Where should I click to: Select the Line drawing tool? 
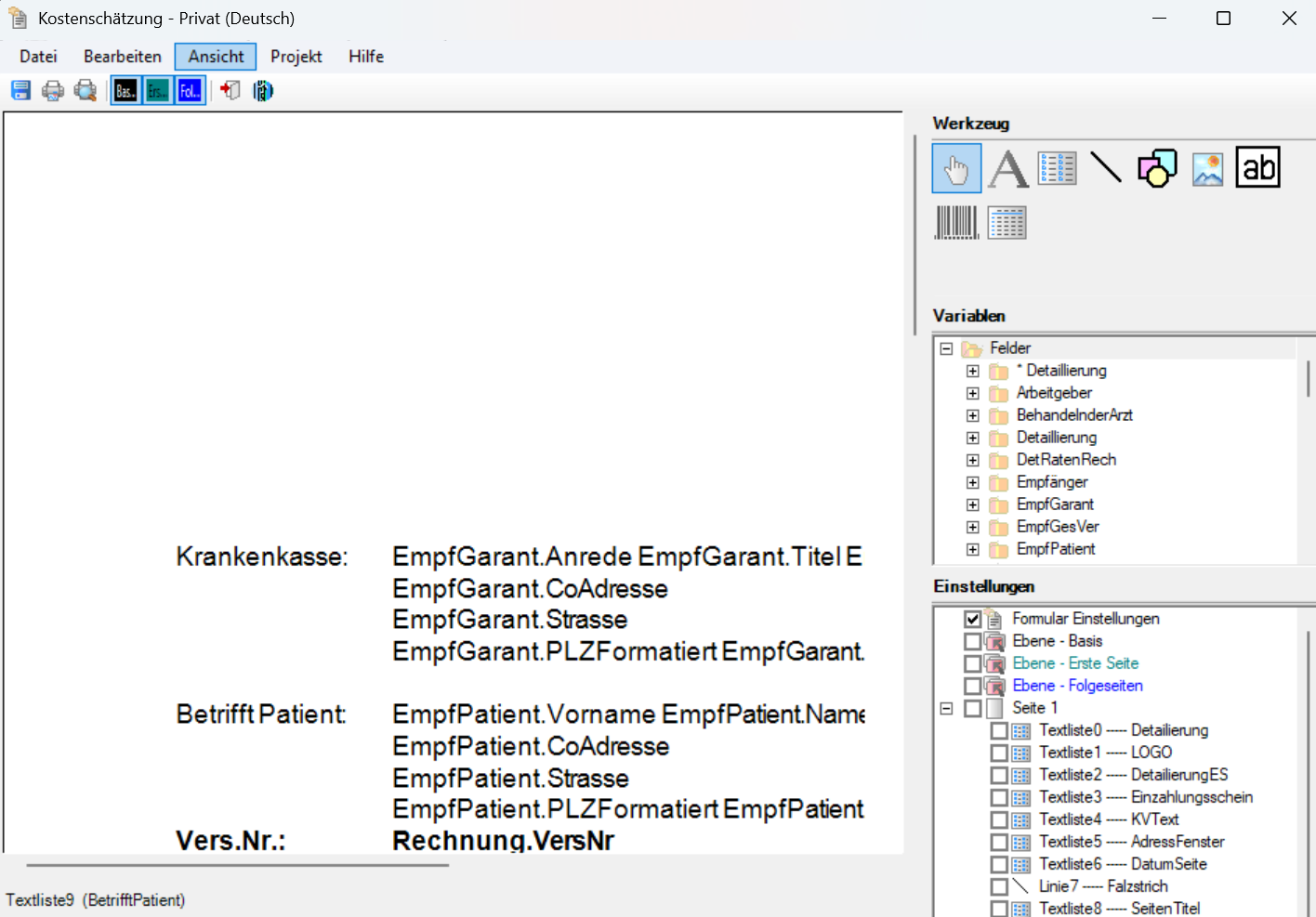[x=1106, y=167]
